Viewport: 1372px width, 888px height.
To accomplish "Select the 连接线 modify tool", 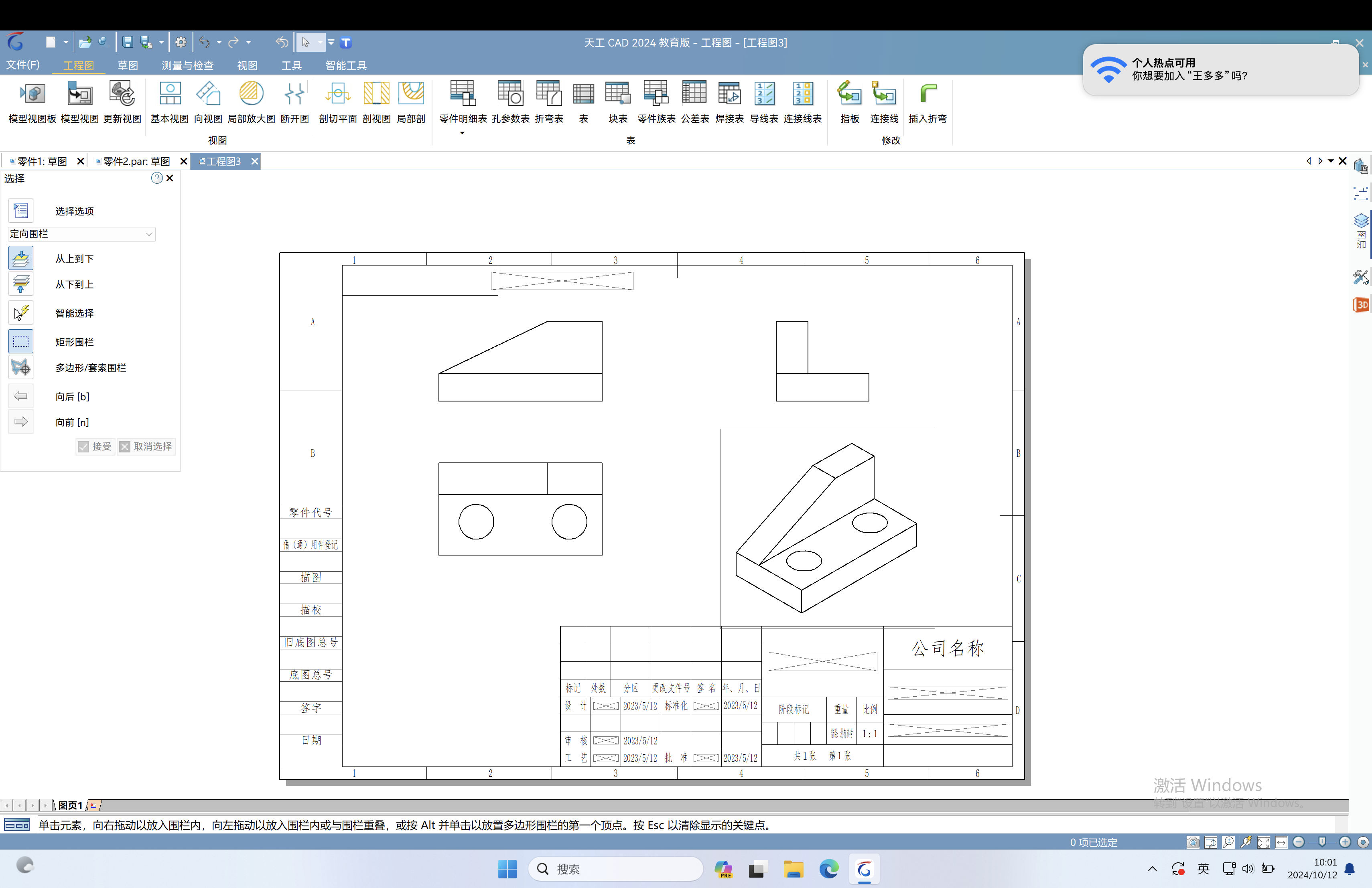I will tap(884, 103).
